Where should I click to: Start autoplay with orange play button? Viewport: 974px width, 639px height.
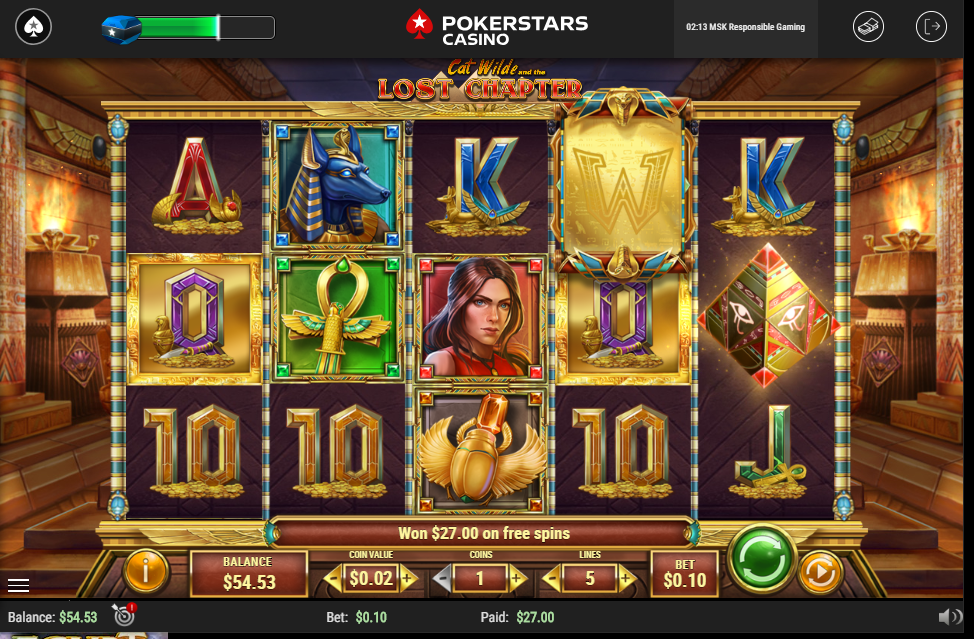pos(821,572)
